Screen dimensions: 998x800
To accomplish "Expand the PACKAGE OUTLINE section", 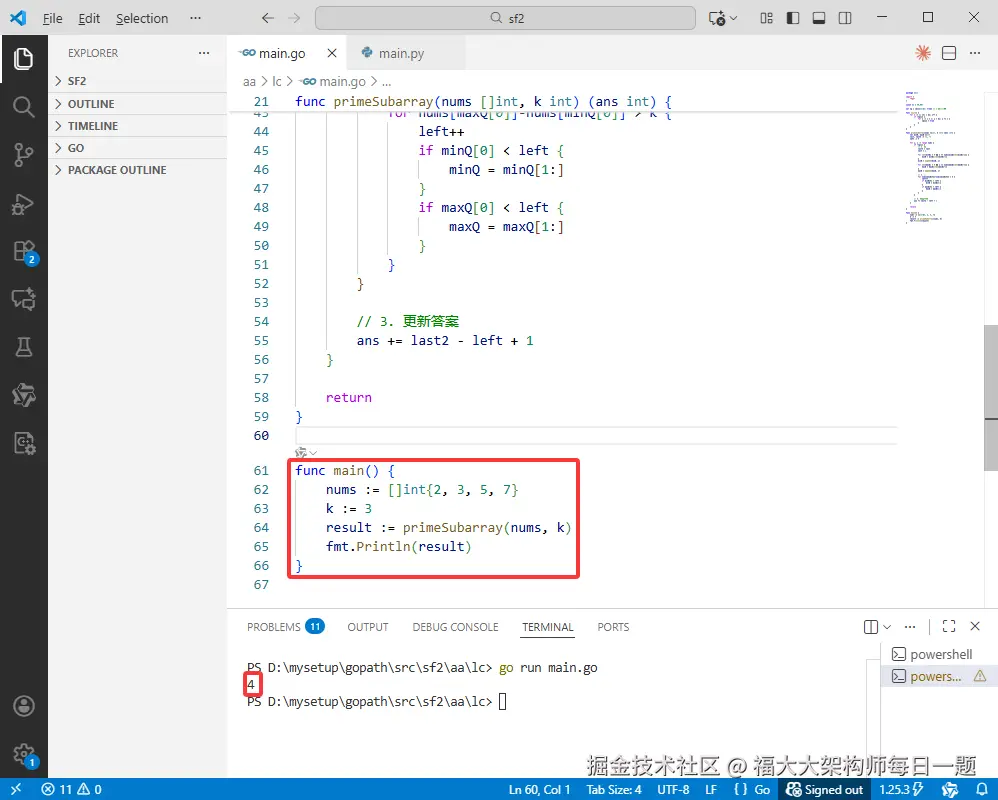I will coord(137,170).
